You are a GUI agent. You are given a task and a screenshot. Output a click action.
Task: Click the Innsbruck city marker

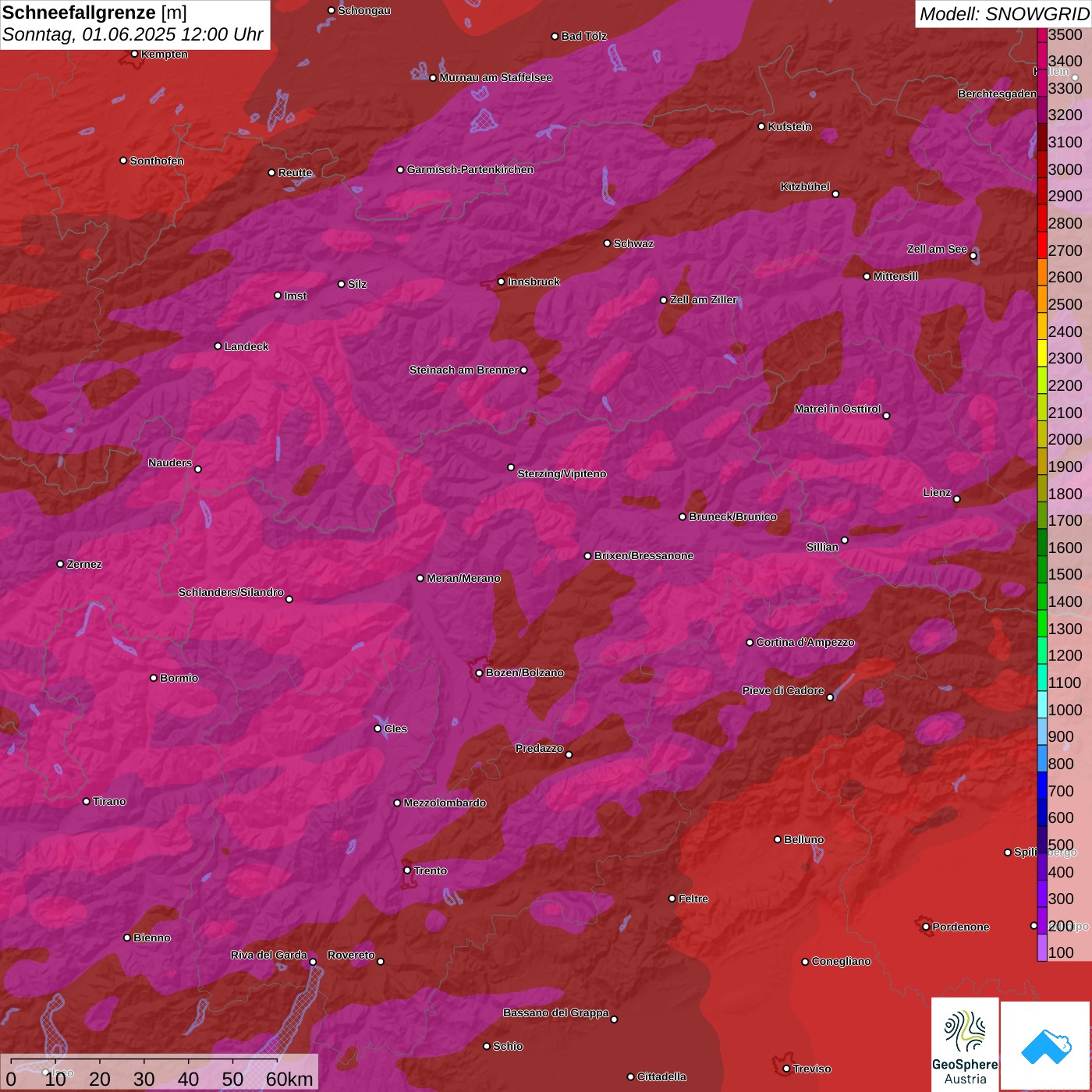502,282
